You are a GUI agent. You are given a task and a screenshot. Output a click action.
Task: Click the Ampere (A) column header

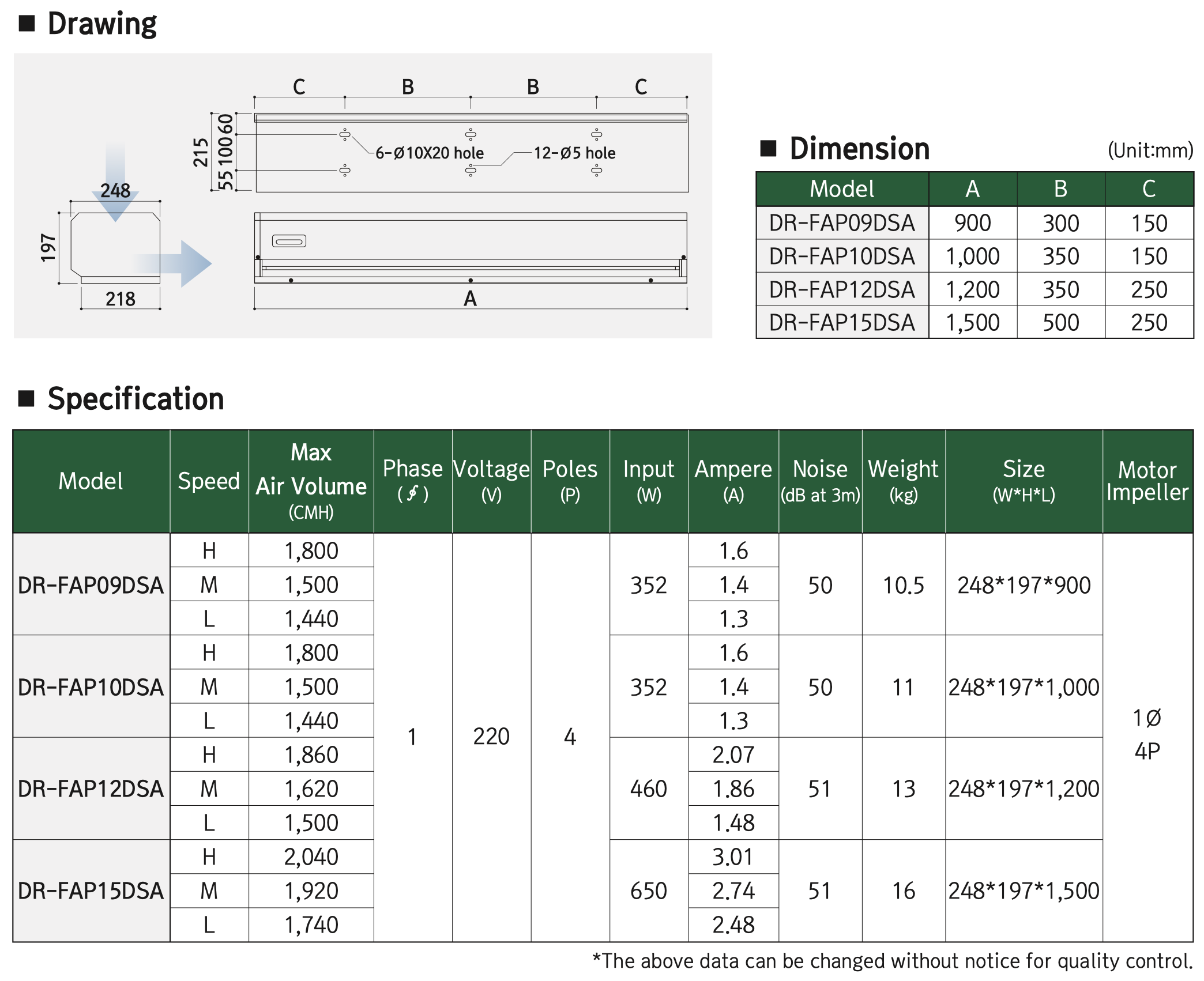coord(733,481)
